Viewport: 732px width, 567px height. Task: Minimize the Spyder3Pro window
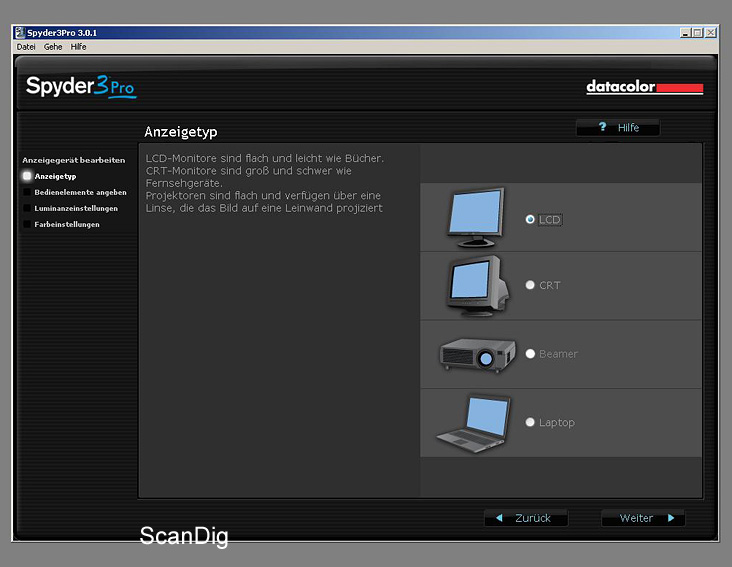pos(685,33)
